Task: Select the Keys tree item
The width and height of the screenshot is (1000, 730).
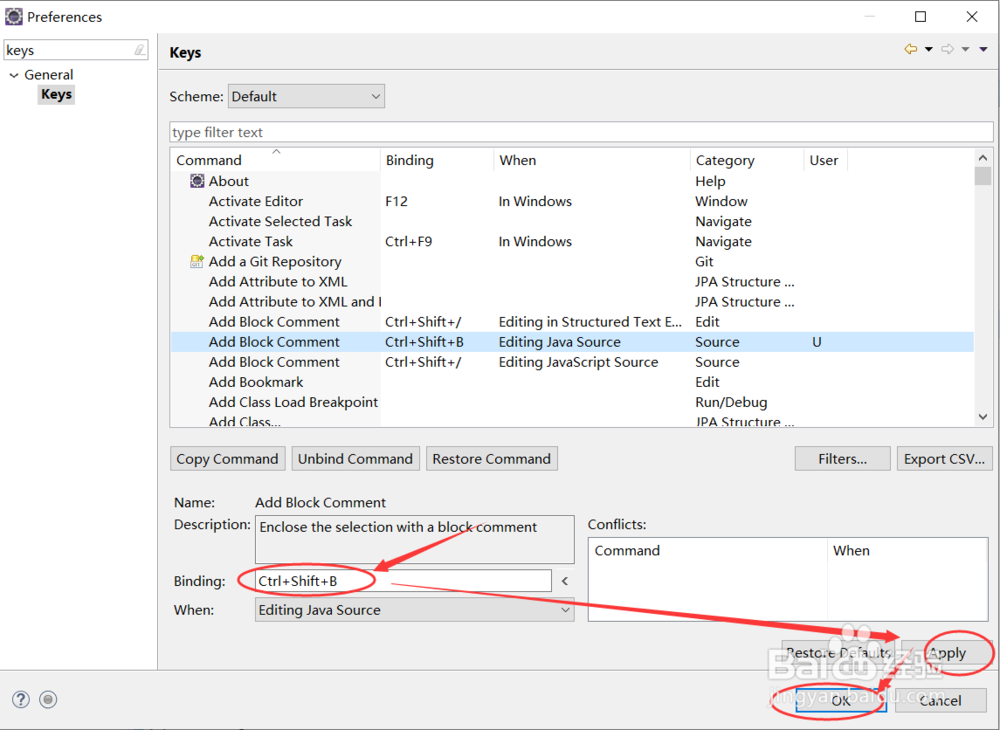Action: 56,94
